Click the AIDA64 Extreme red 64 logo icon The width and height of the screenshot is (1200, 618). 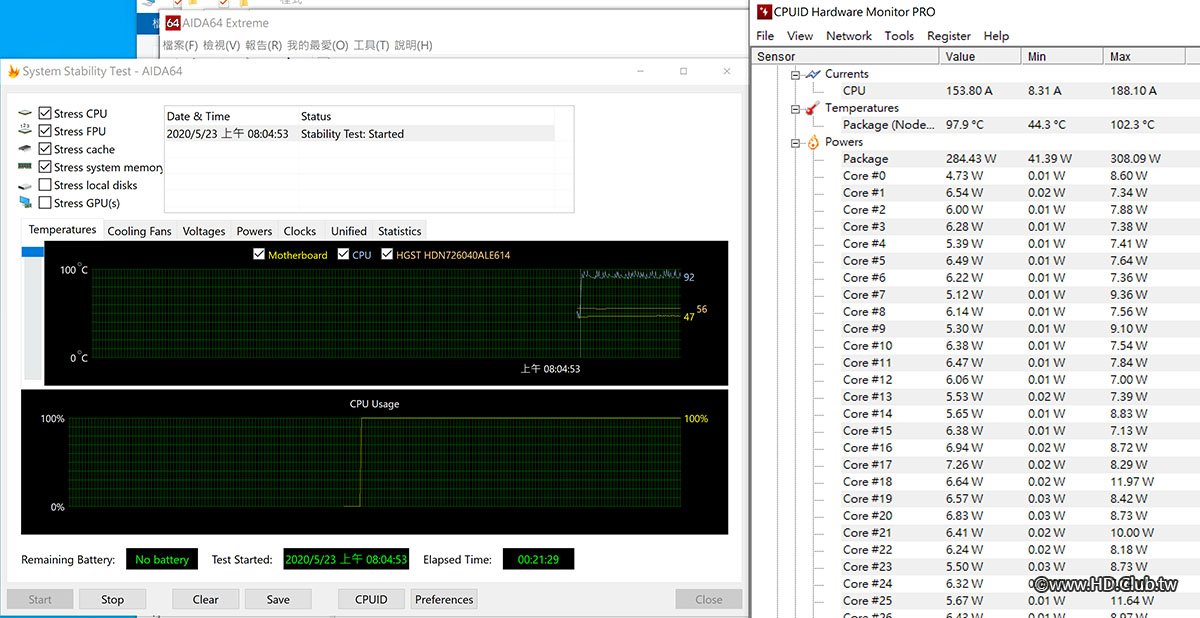tap(173, 23)
